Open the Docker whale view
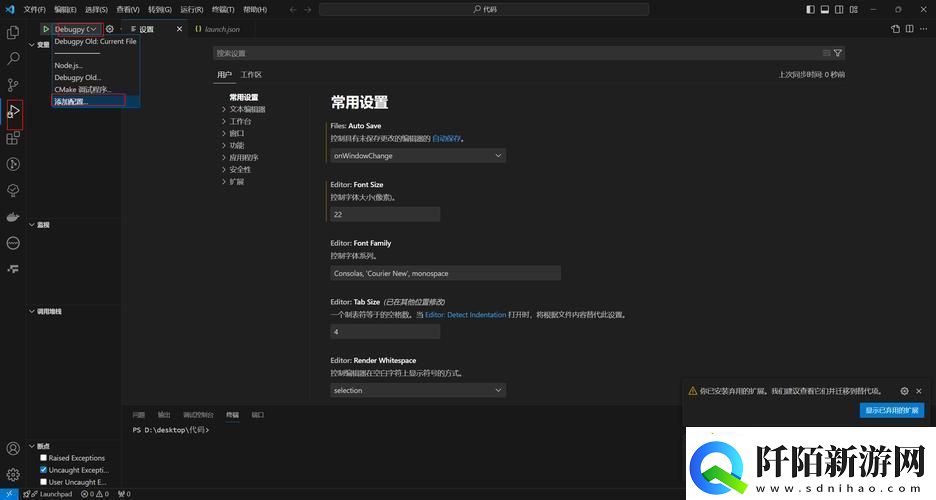936x500 pixels. tap(13, 217)
